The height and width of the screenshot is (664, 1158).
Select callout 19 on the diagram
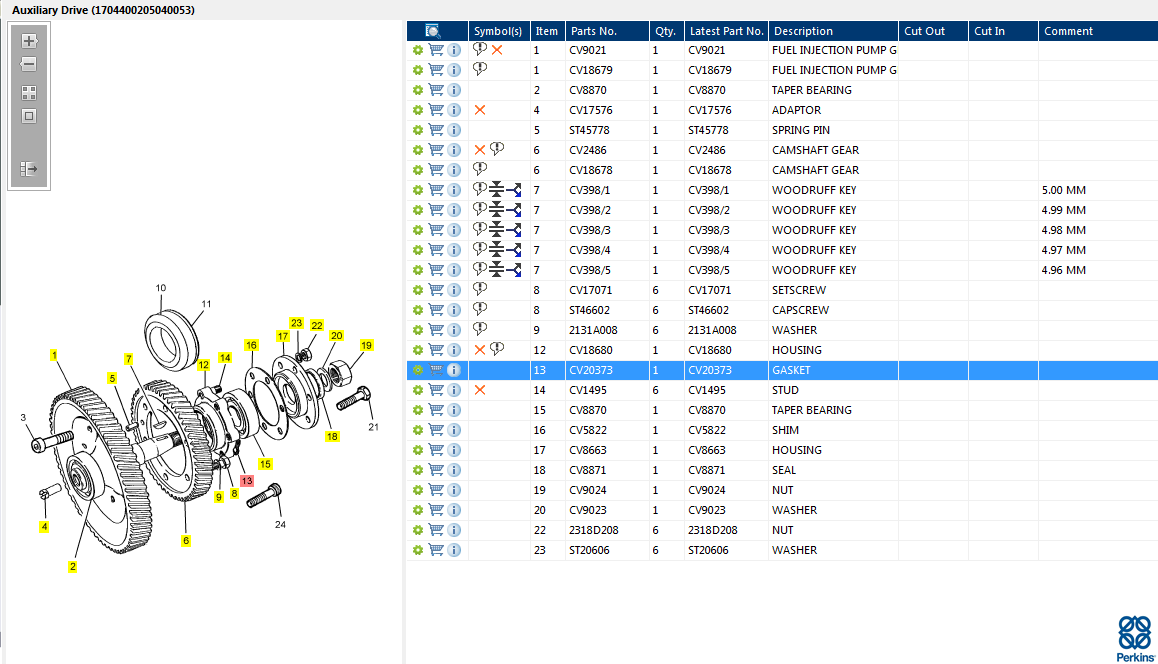(x=366, y=345)
